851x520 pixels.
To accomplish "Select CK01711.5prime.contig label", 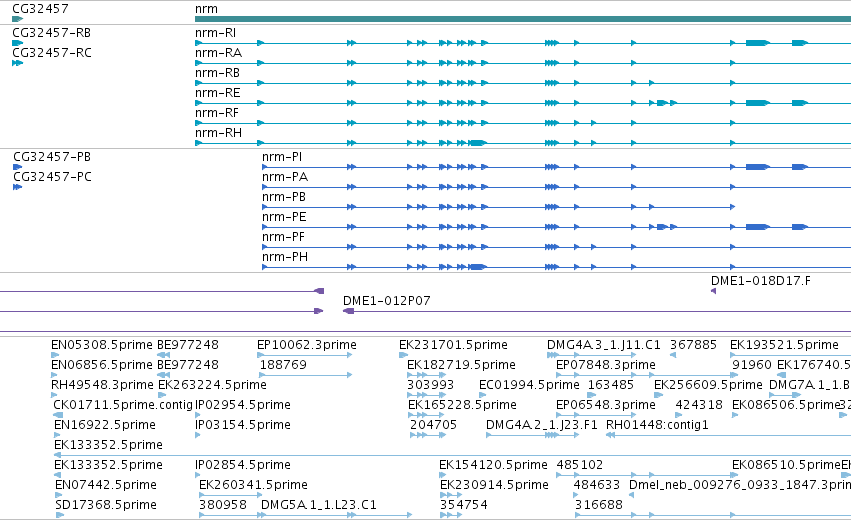I will 123,405.
